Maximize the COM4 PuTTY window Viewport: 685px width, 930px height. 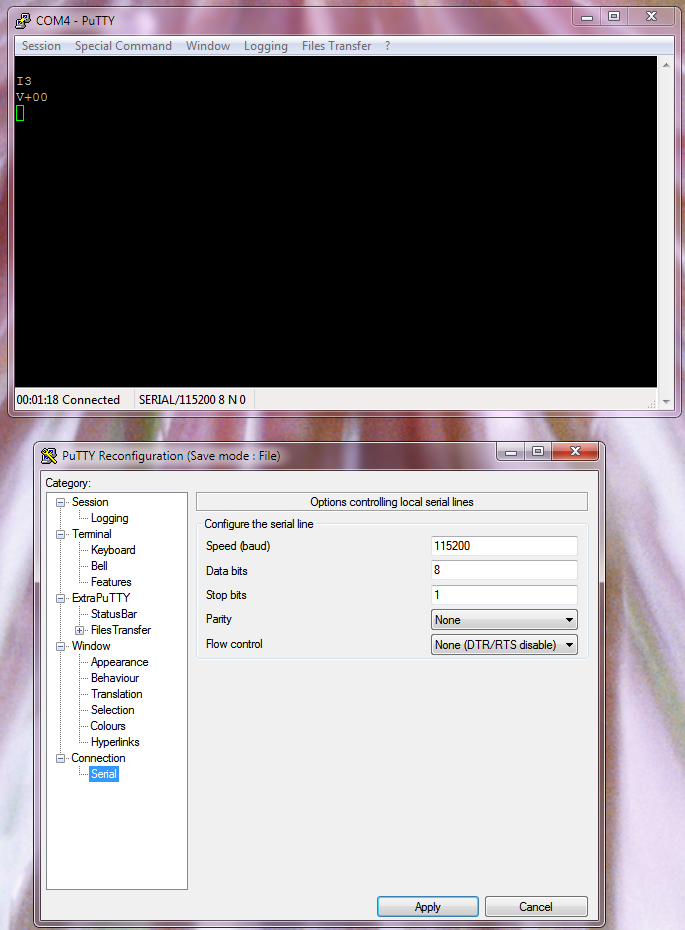point(614,17)
